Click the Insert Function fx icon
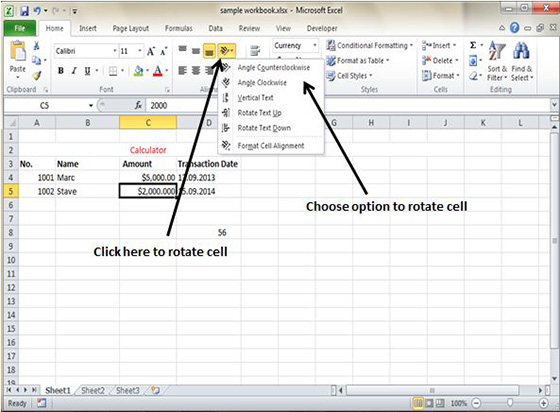Screen dimensions: 560x412 [138, 105]
